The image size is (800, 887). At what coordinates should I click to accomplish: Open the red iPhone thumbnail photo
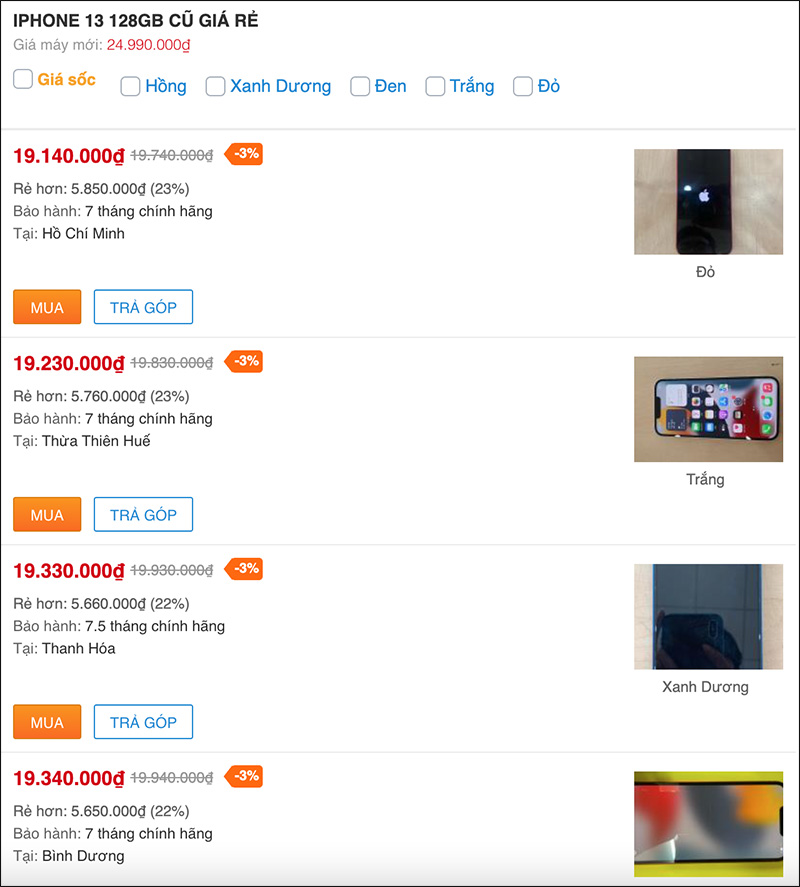pyautogui.click(x=708, y=202)
